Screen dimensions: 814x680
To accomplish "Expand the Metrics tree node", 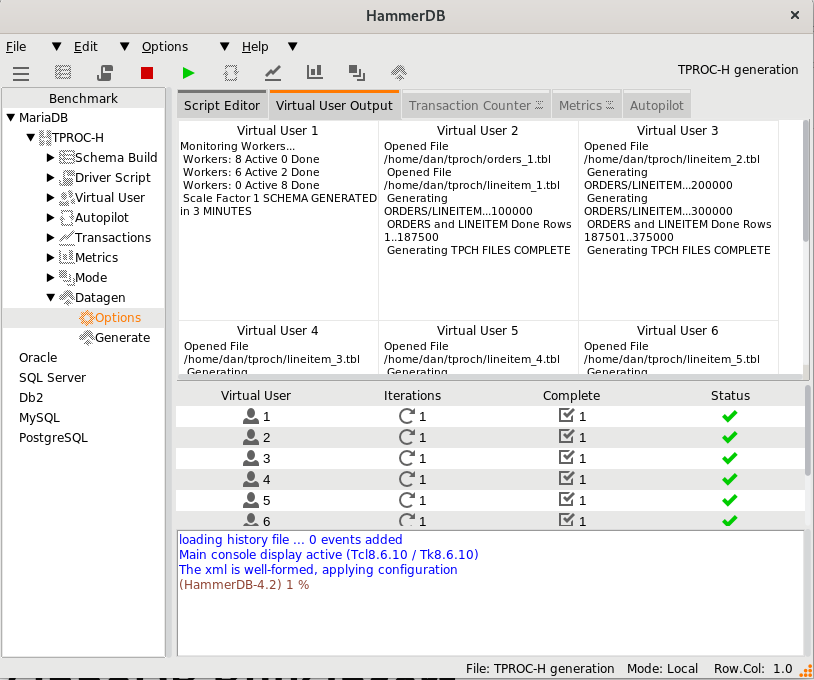I will (x=50, y=257).
